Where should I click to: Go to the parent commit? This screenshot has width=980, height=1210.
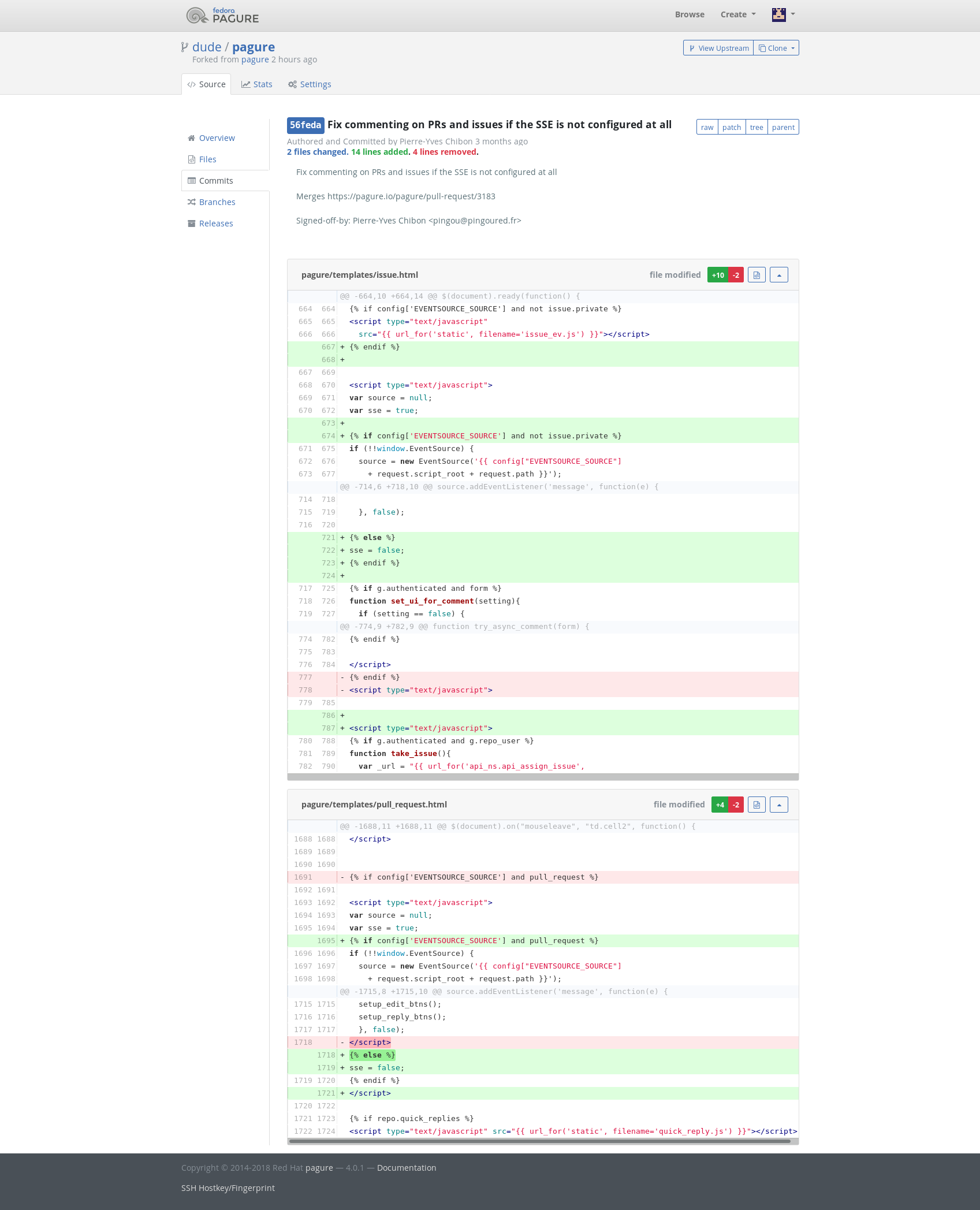(x=783, y=127)
